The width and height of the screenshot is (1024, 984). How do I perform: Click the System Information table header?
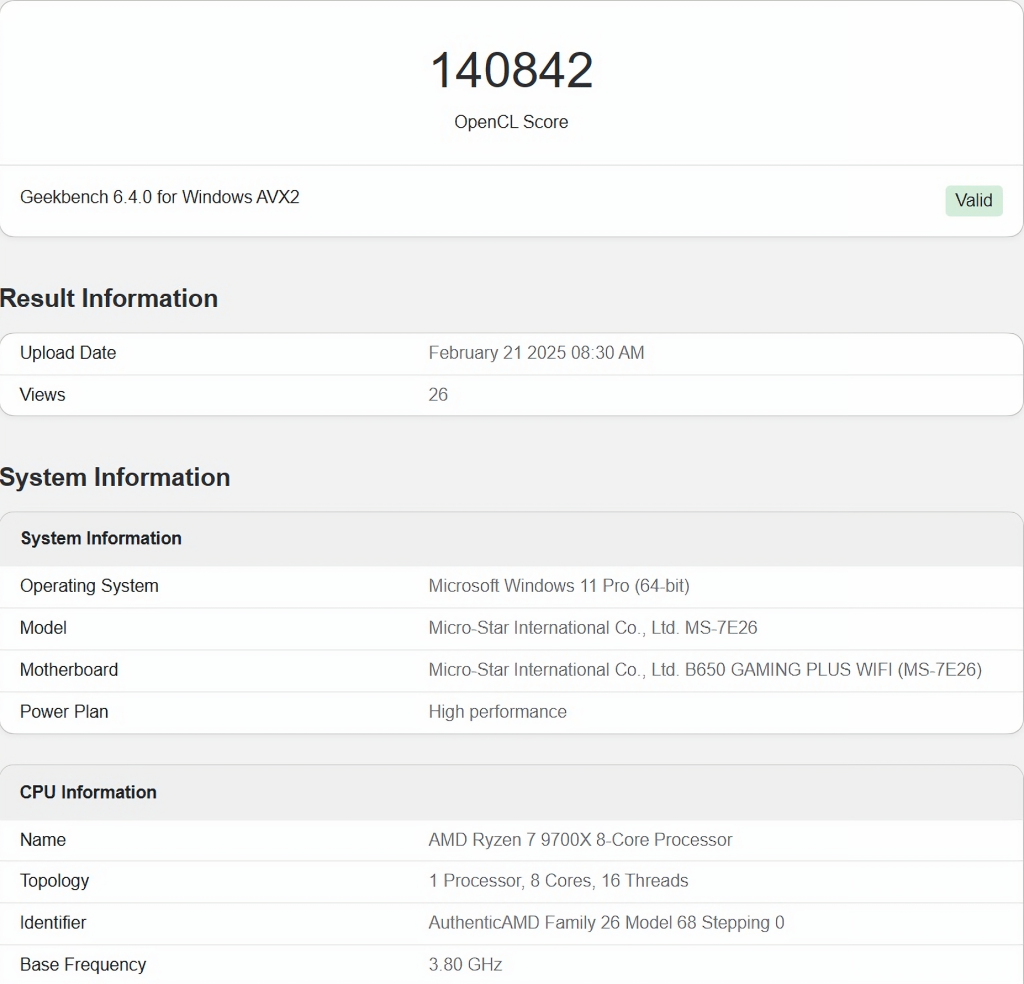click(101, 538)
